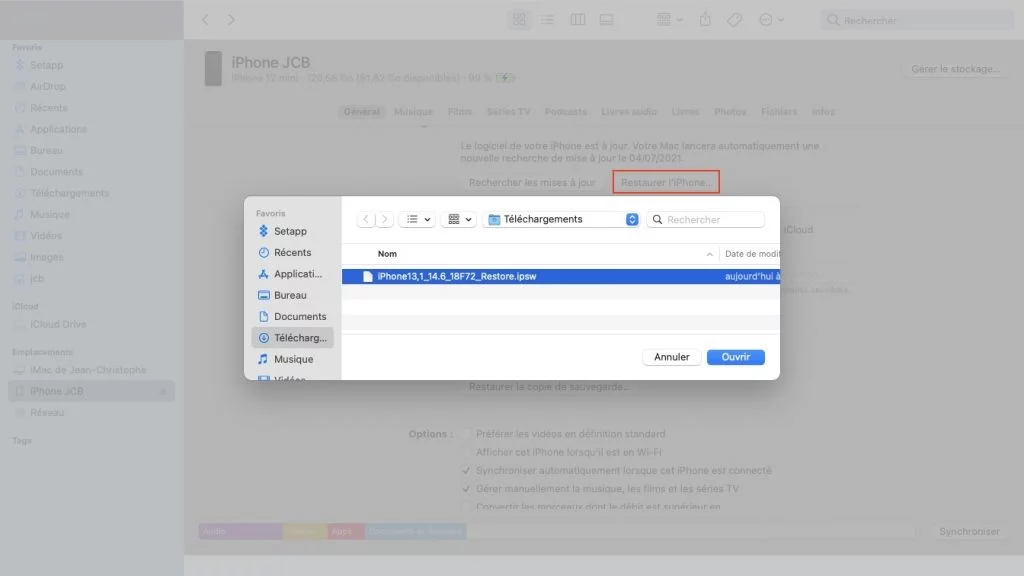The width and height of the screenshot is (1024, 576).
Task: Switch to Séries TV tab
Action: pyautogui.click(x=509, y=112)
